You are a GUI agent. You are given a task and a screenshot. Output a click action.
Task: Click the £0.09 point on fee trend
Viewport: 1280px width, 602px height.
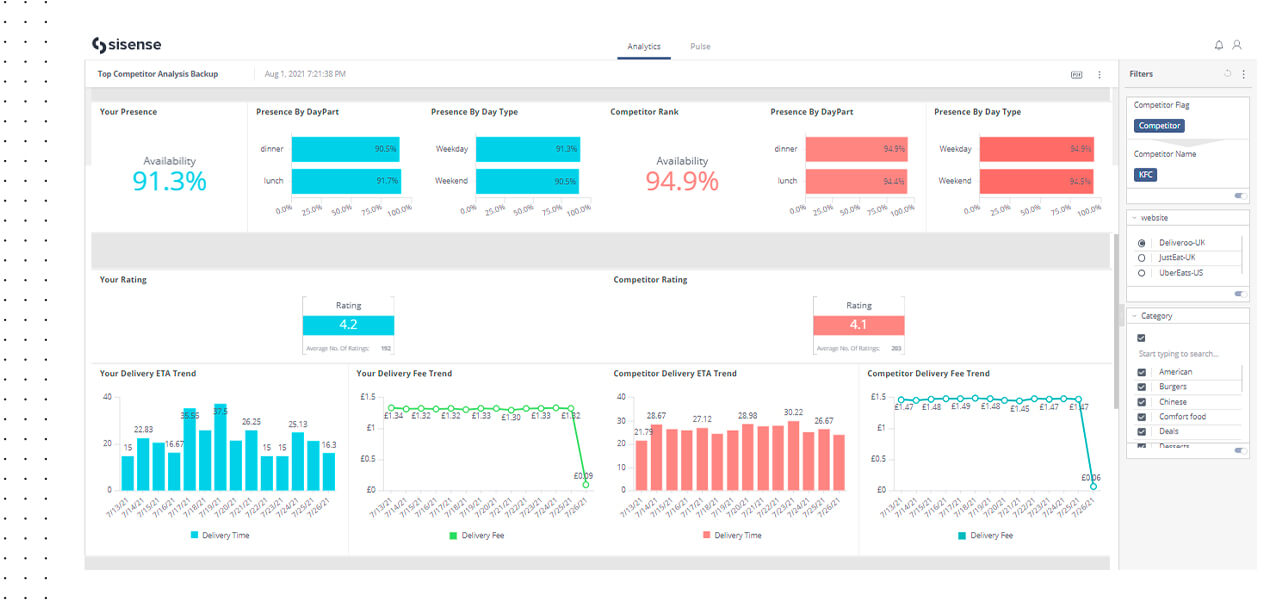click(586, 485)
